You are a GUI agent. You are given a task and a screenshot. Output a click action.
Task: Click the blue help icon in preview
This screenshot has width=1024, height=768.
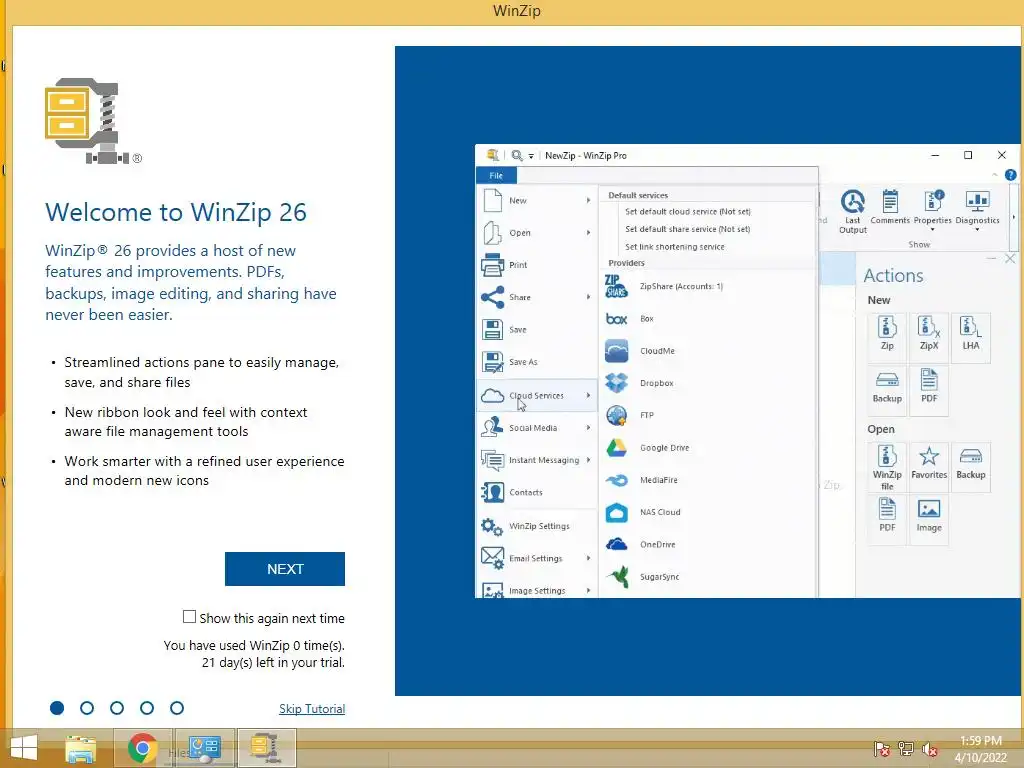click(x=1010, y=175)
